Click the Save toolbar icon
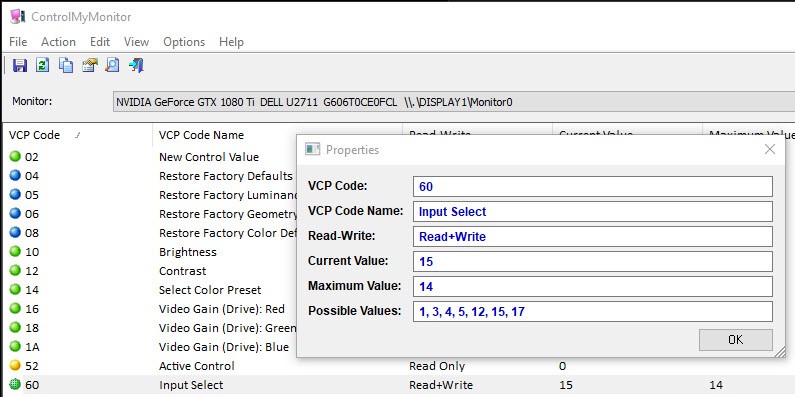 coord(20,65)
